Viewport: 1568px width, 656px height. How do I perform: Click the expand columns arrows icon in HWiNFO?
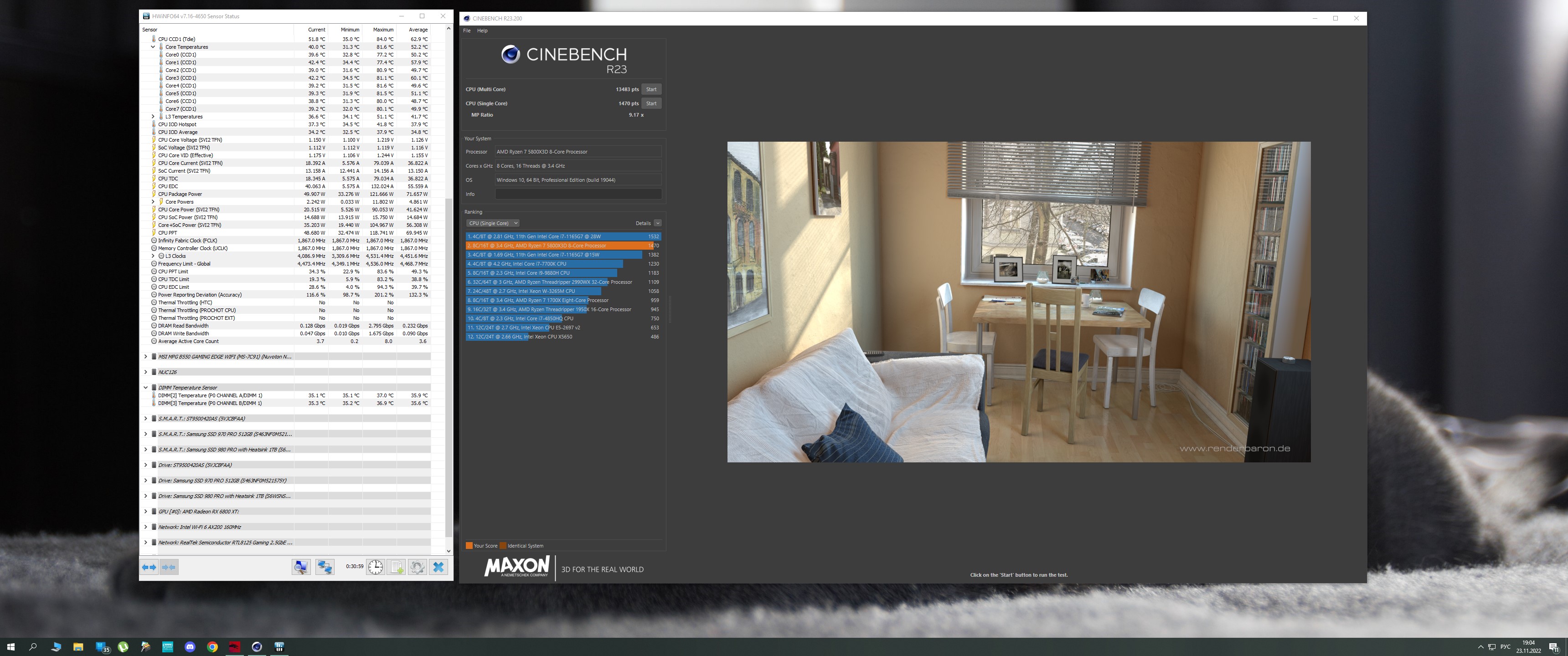[x=149, y=567]
